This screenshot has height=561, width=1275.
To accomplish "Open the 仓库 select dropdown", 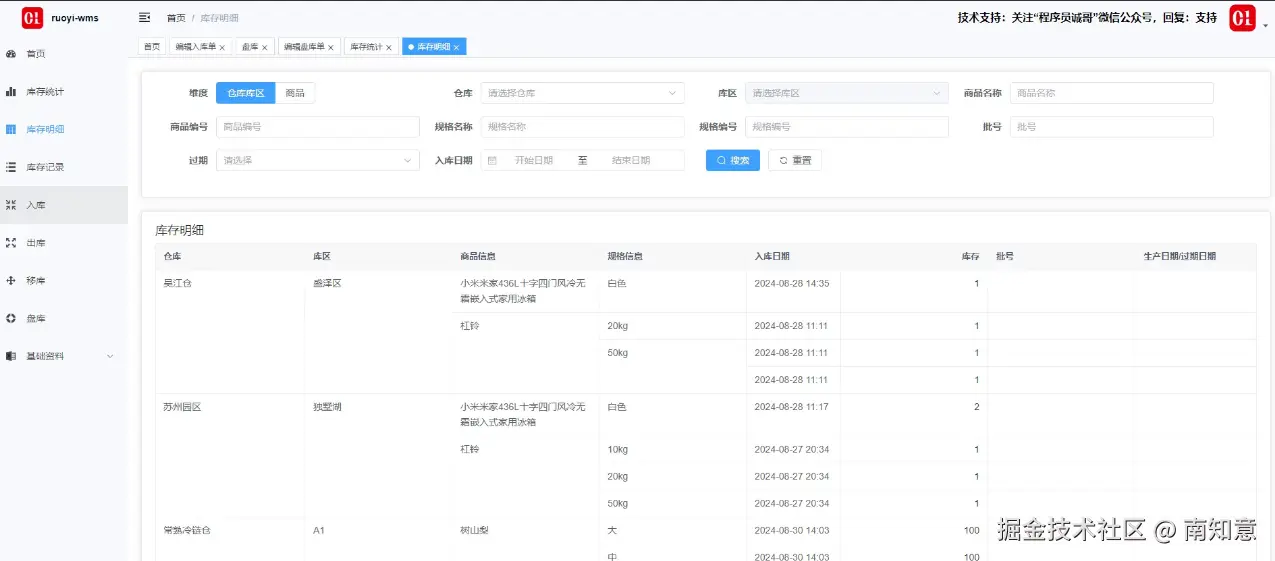I will [582, 93].
